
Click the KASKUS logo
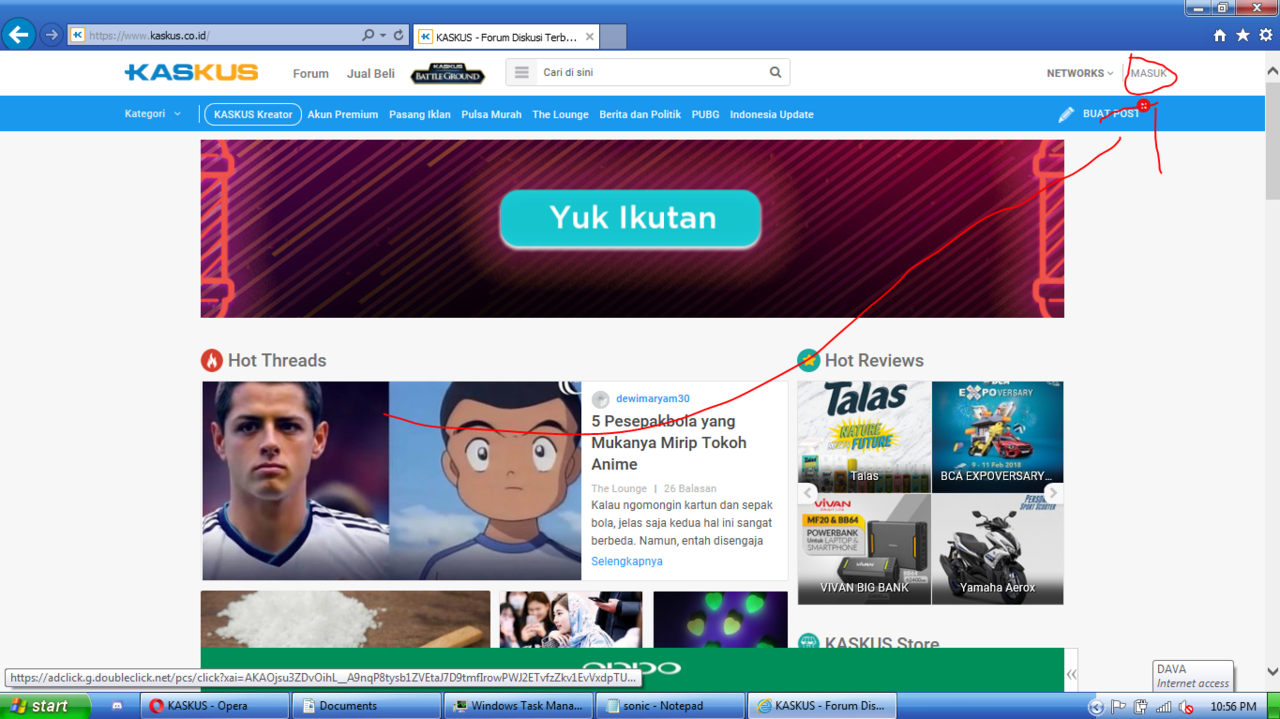tap(191, 72)
